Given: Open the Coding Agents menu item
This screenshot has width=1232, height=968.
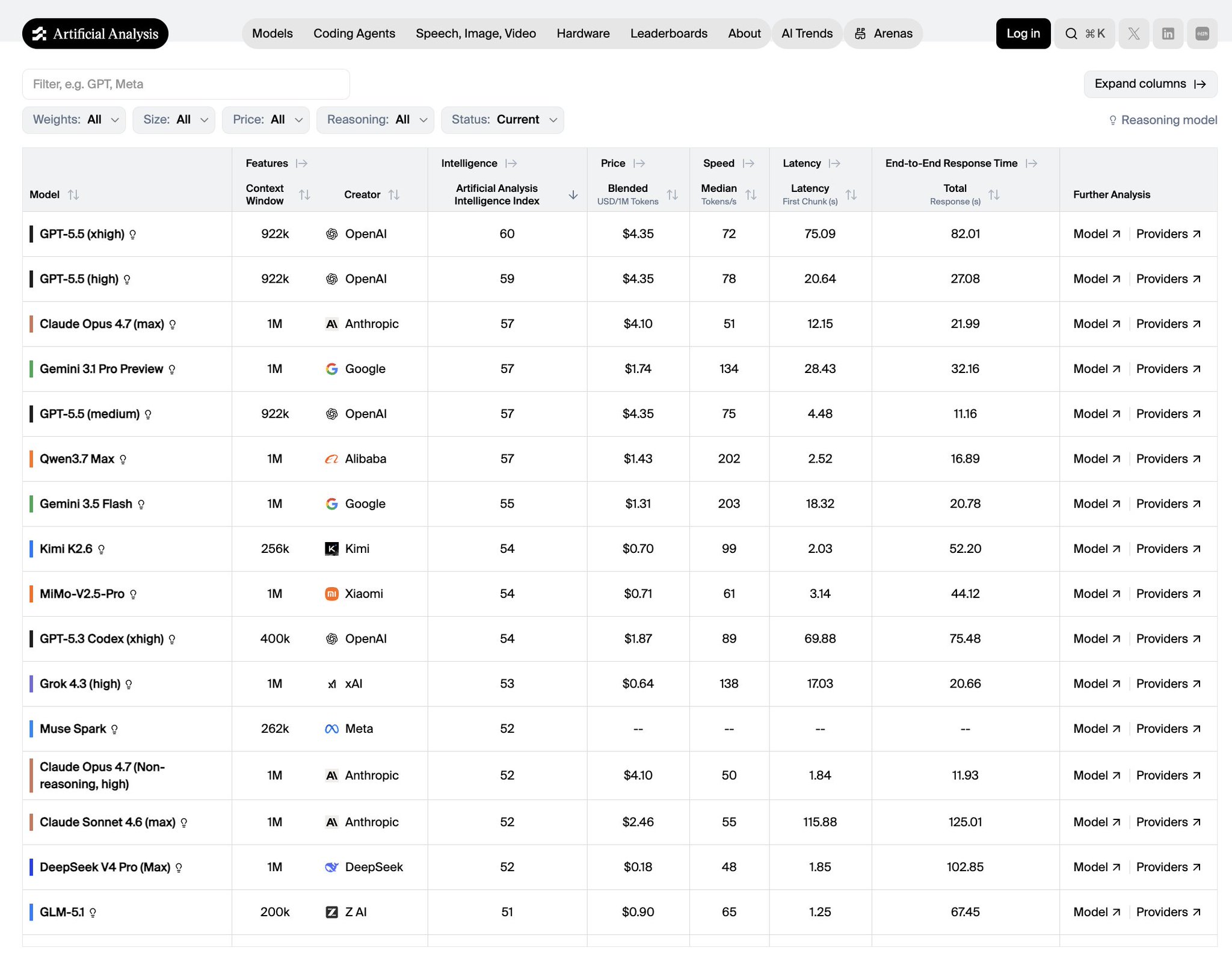Looking at the screenshot, I should (x=354, y=34).
